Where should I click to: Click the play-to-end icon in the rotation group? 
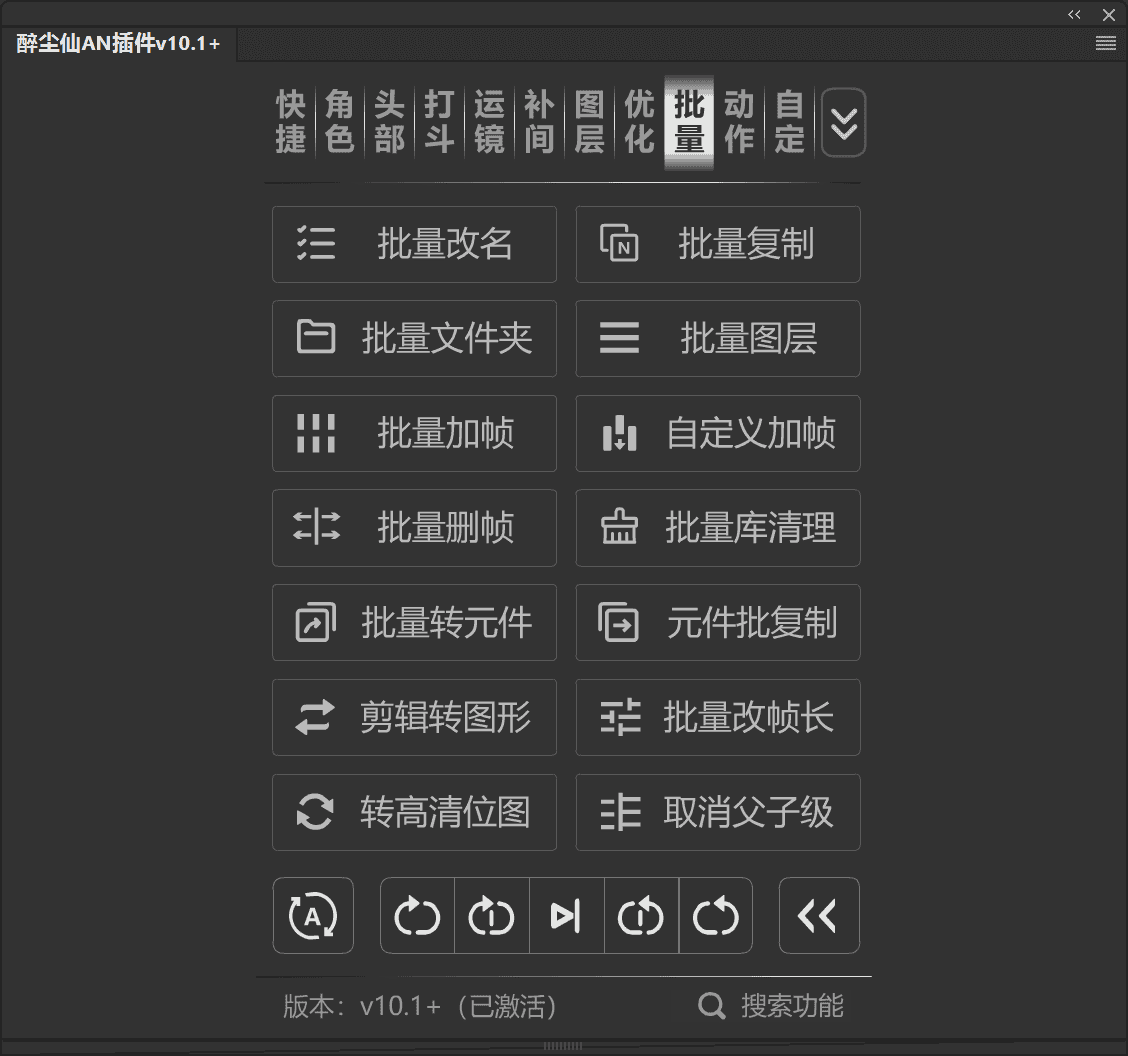(566, 915)
